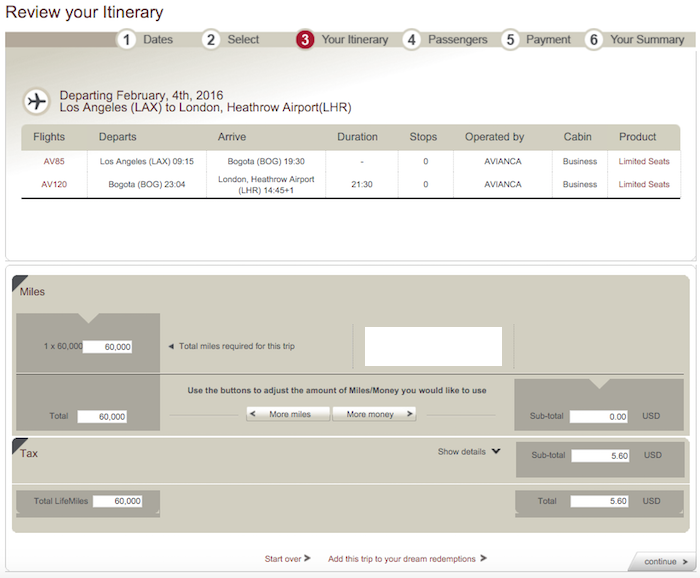Open the Select step label

(x=243, y=39)
